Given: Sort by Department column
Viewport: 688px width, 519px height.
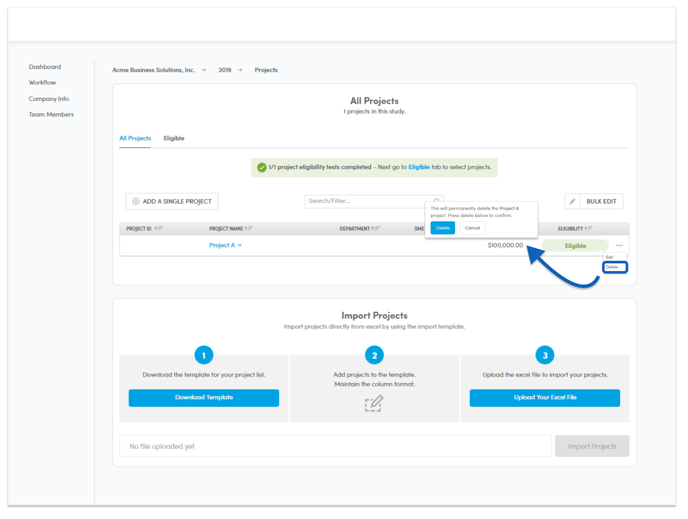Looking at the screenshot, I should (359, 229).
